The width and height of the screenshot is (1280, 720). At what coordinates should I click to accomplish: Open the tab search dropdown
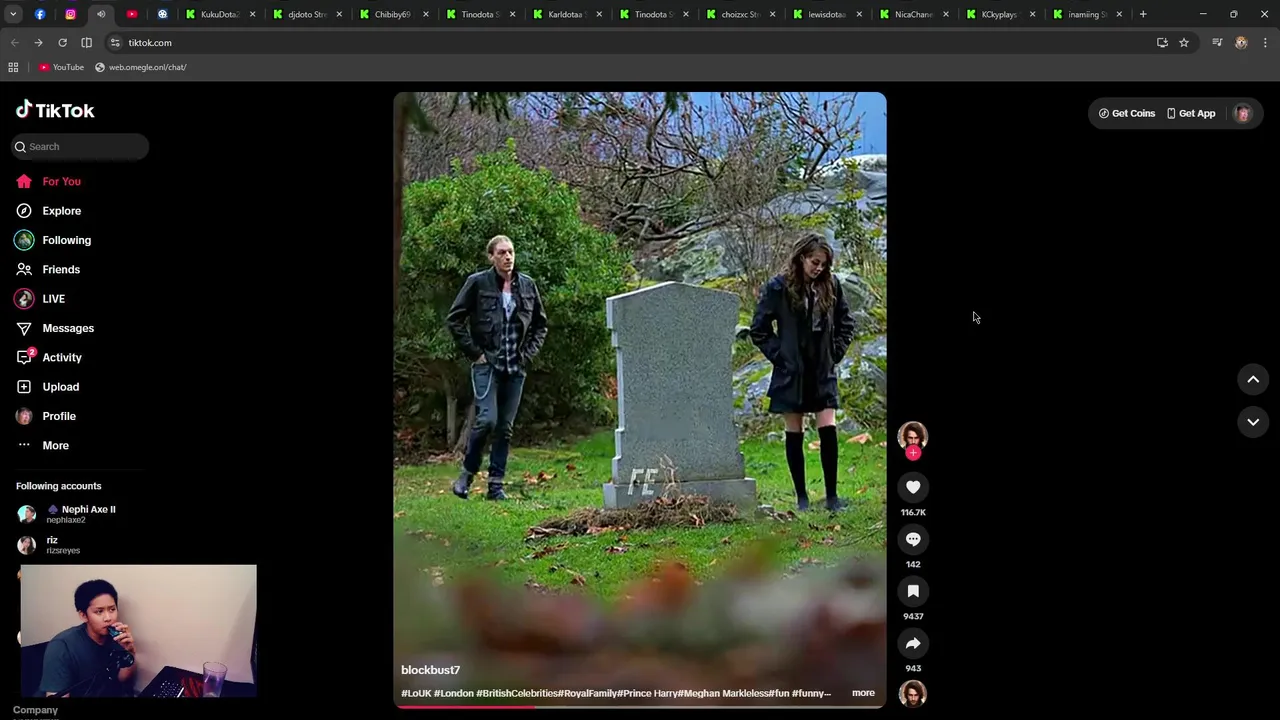(x=13, y=14)
